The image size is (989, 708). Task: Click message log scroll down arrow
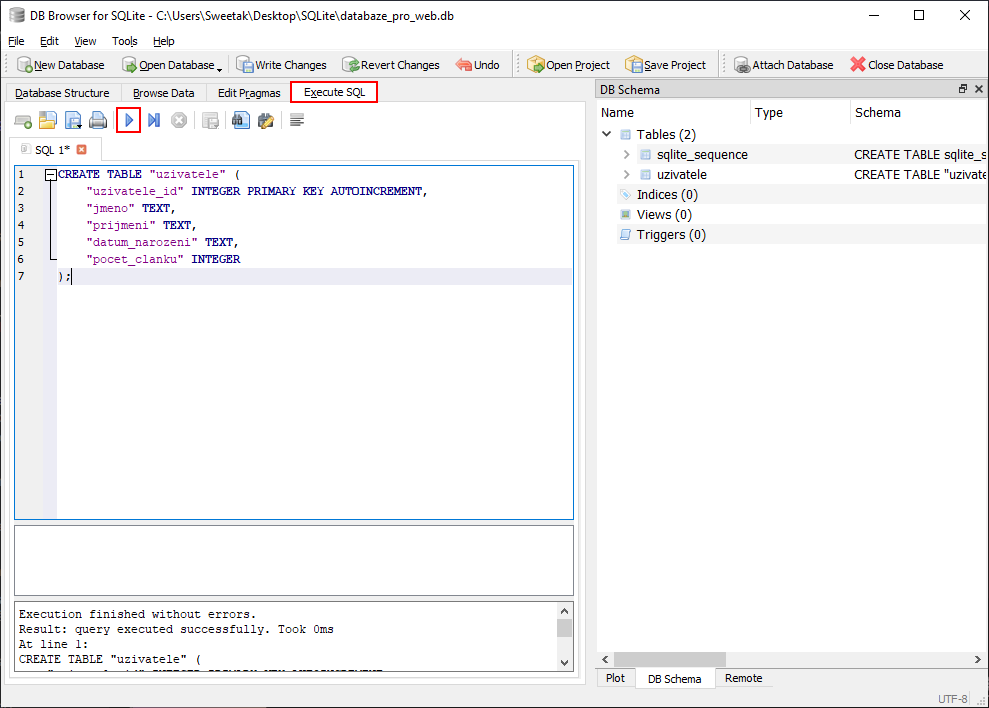click(565, 663)
